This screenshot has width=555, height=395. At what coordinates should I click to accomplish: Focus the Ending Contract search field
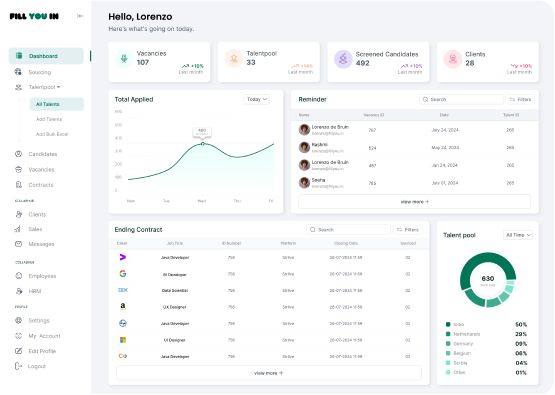pos(348,230)
